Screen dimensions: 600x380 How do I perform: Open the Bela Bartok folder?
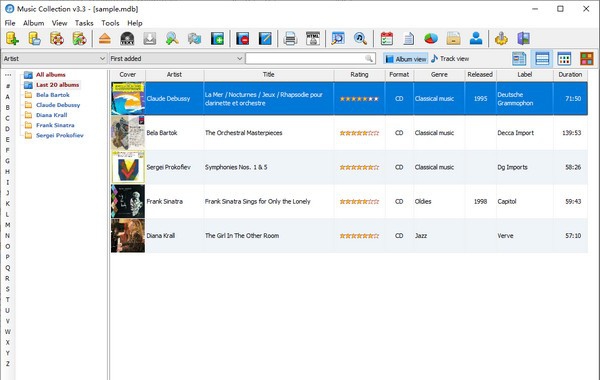point(53,95)
